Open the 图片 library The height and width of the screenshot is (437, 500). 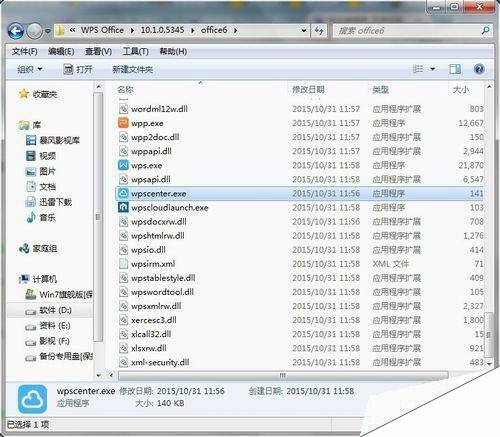(x=47, y=171)
